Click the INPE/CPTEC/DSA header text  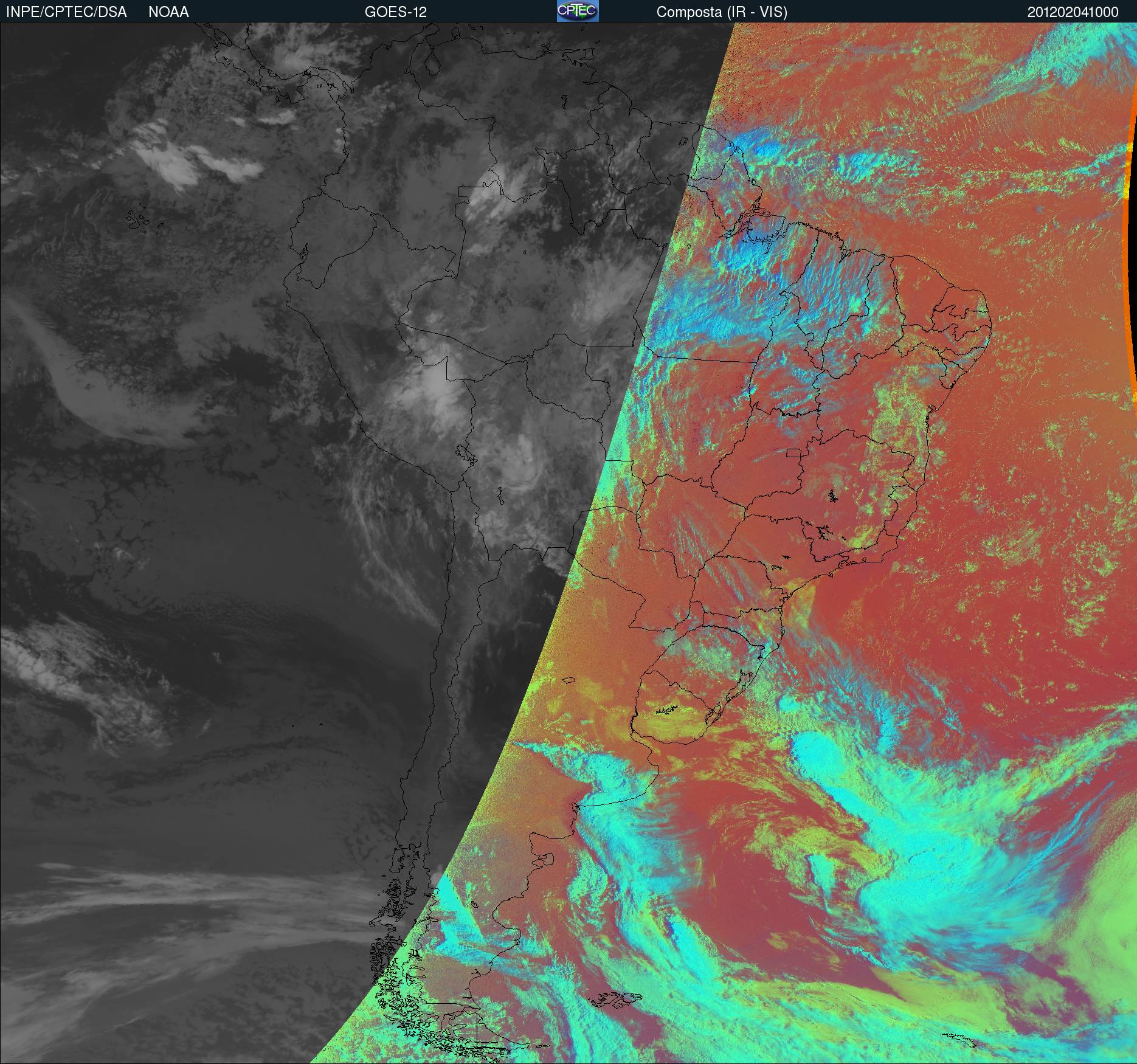(x=66, y=12)
